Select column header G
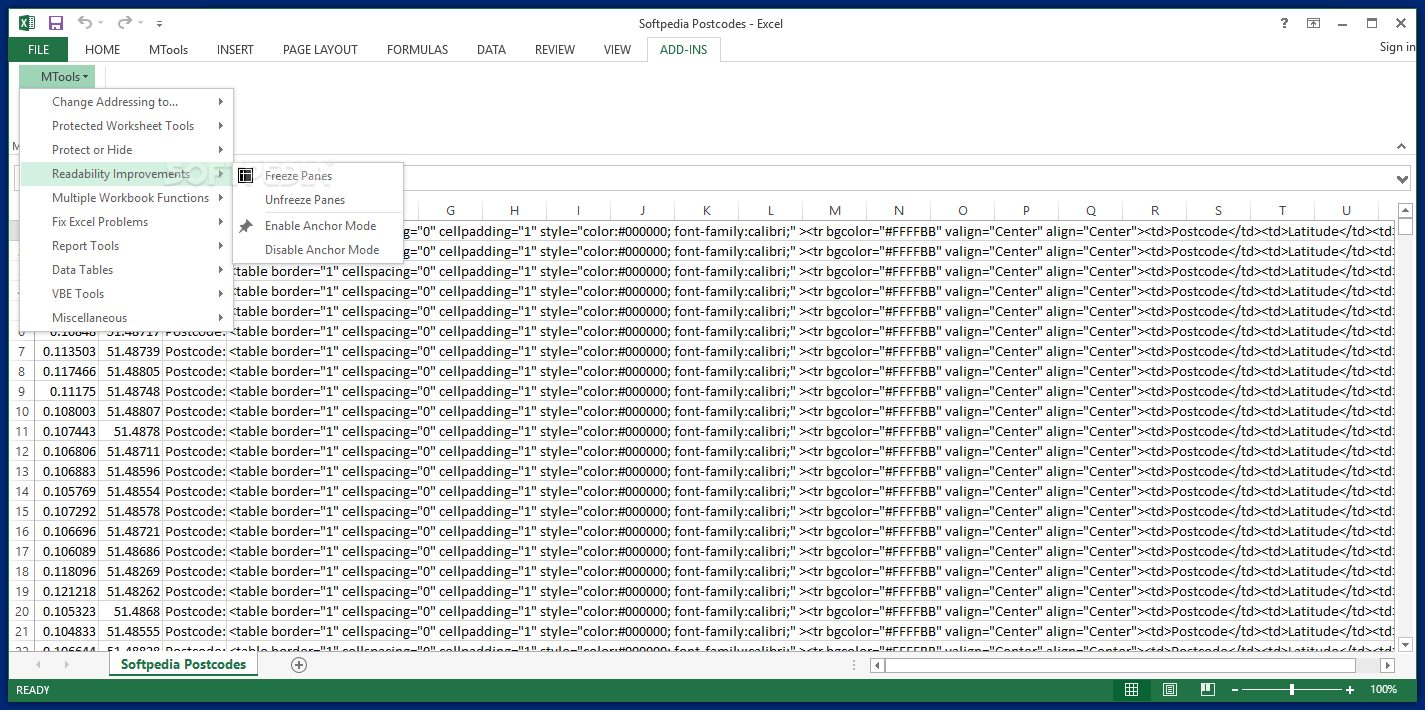 coord(451,210)
